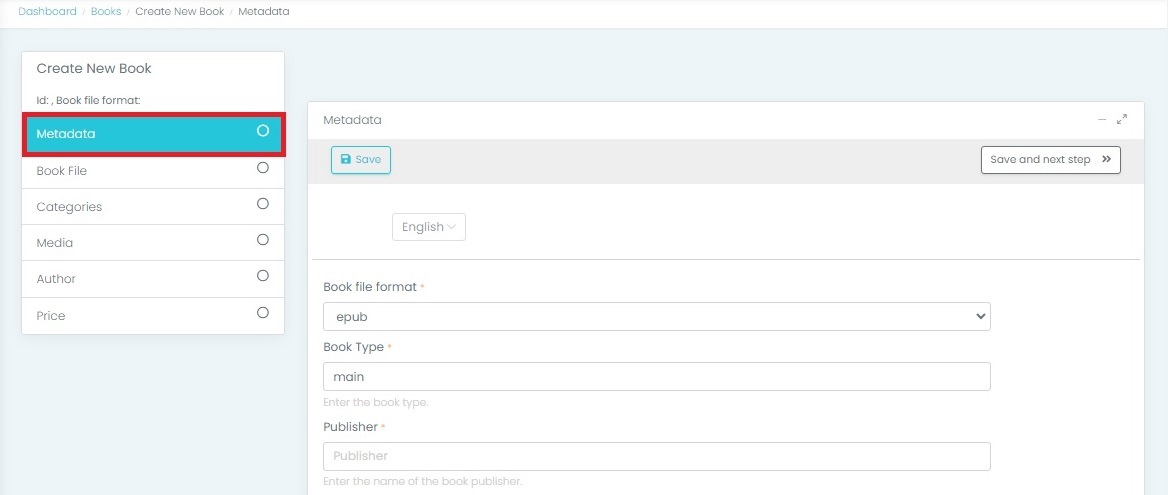Select the Book File step radio circle
This screenshot has width=1168, height=495.
(263, 168)
